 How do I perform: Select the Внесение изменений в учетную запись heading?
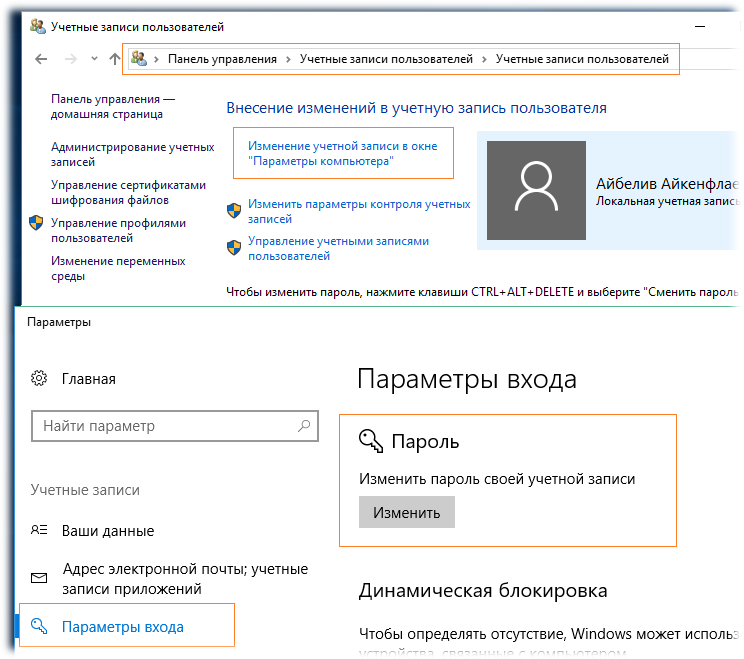pos(416,108)
